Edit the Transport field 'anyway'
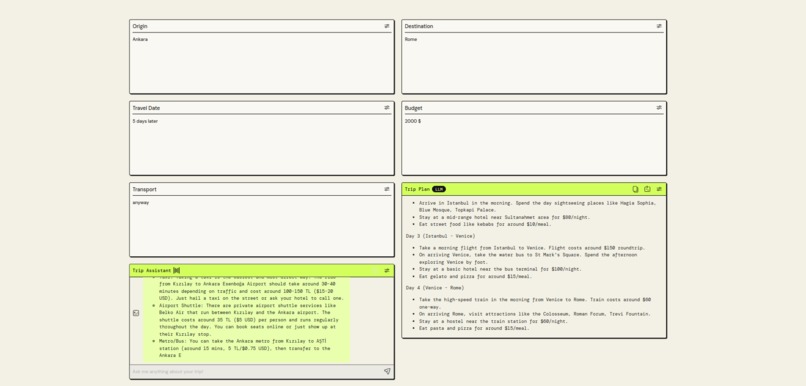Viewport: 806px width, 386px height. [262, 225]
